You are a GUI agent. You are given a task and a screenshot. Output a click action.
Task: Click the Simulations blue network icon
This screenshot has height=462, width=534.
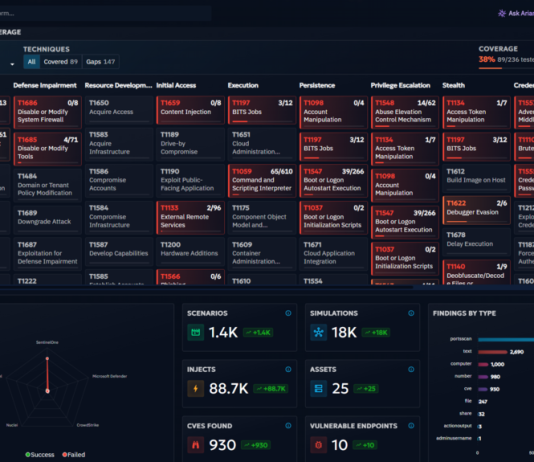pyautogui.click(x=318, y=332)
